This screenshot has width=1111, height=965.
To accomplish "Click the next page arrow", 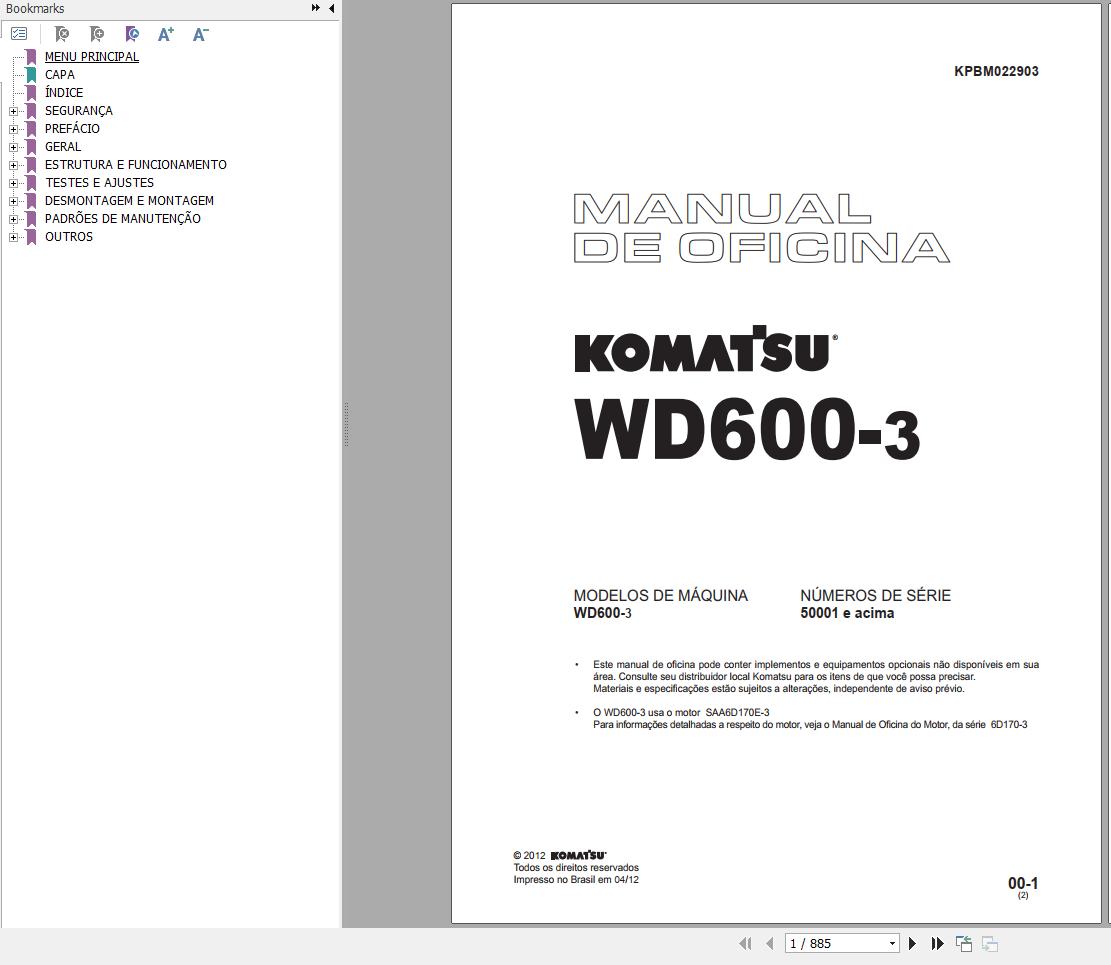I will 912,943.
